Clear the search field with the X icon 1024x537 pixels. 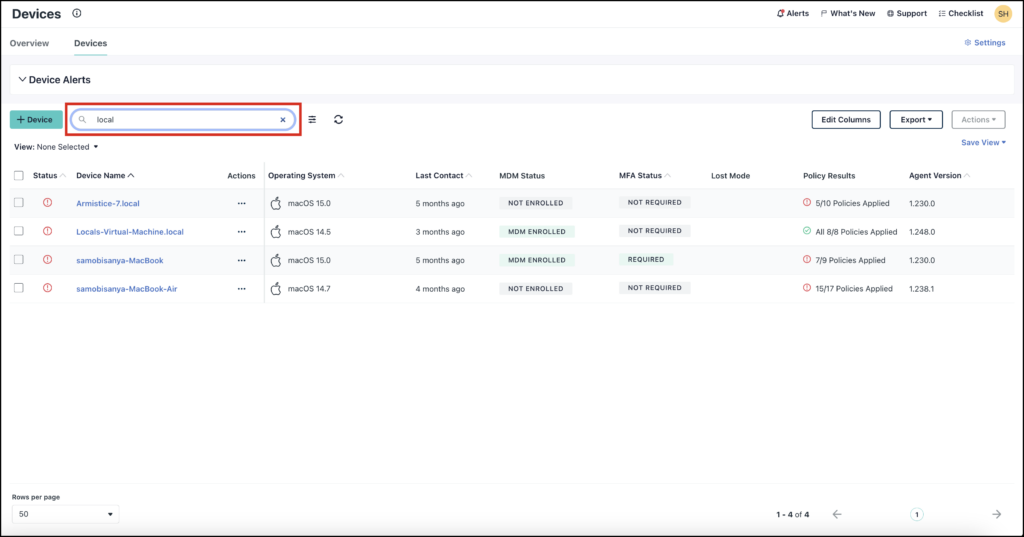tap(283, 120)
